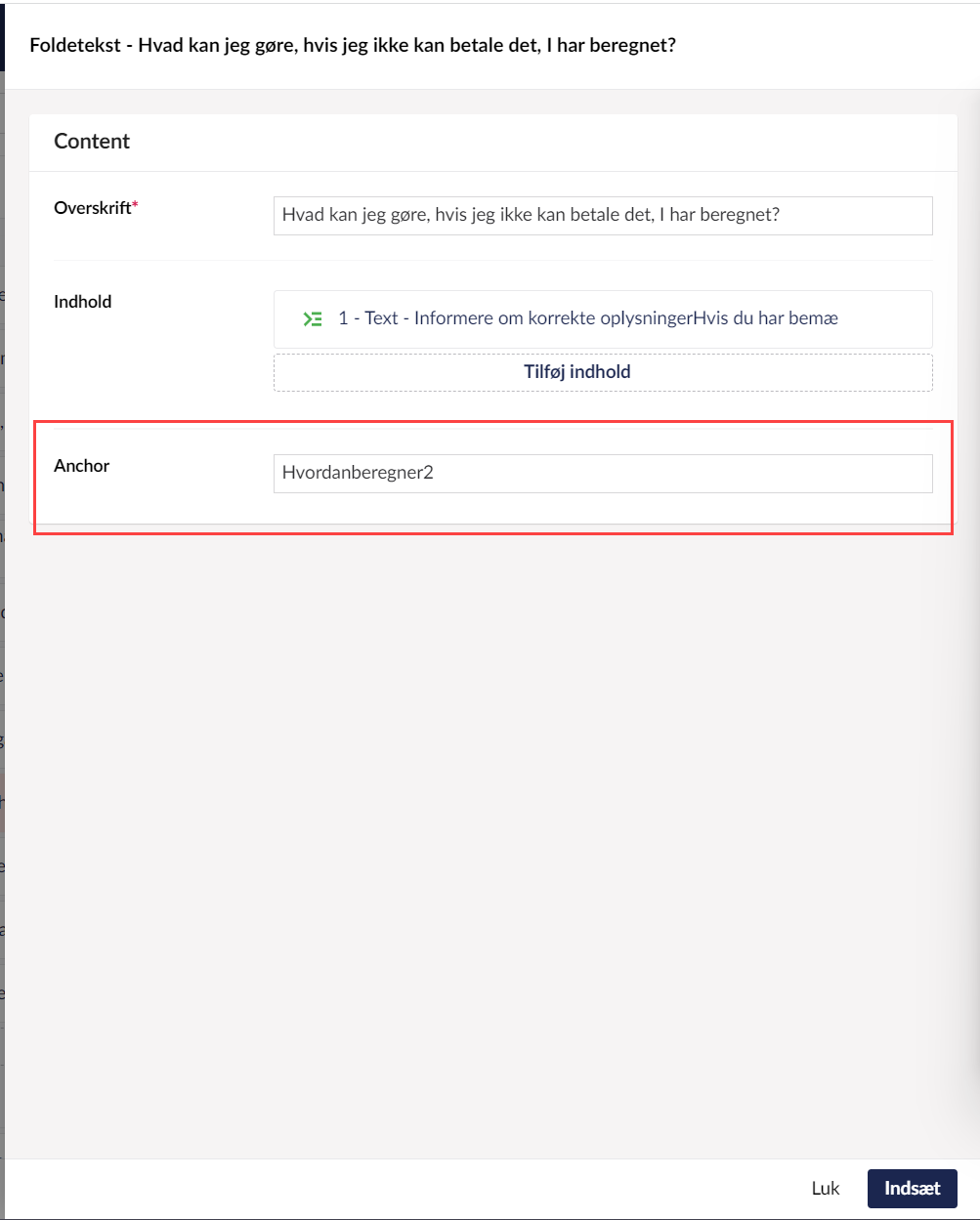This screenshot has width=980, height=1220.
Task: Open the '1 - Text - Informere' content item
Action: coord(587,318)
